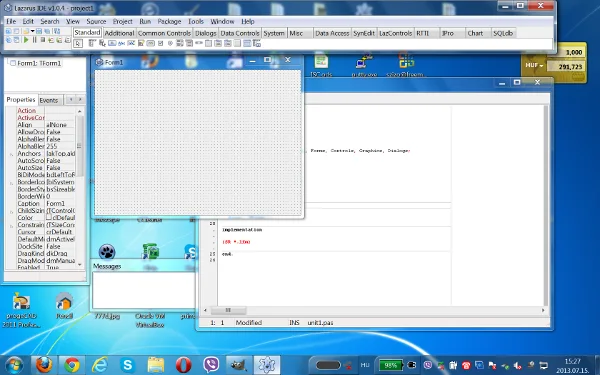Pick the TGroupBox component from the palette
600x375 pixels.
(208, 43)
